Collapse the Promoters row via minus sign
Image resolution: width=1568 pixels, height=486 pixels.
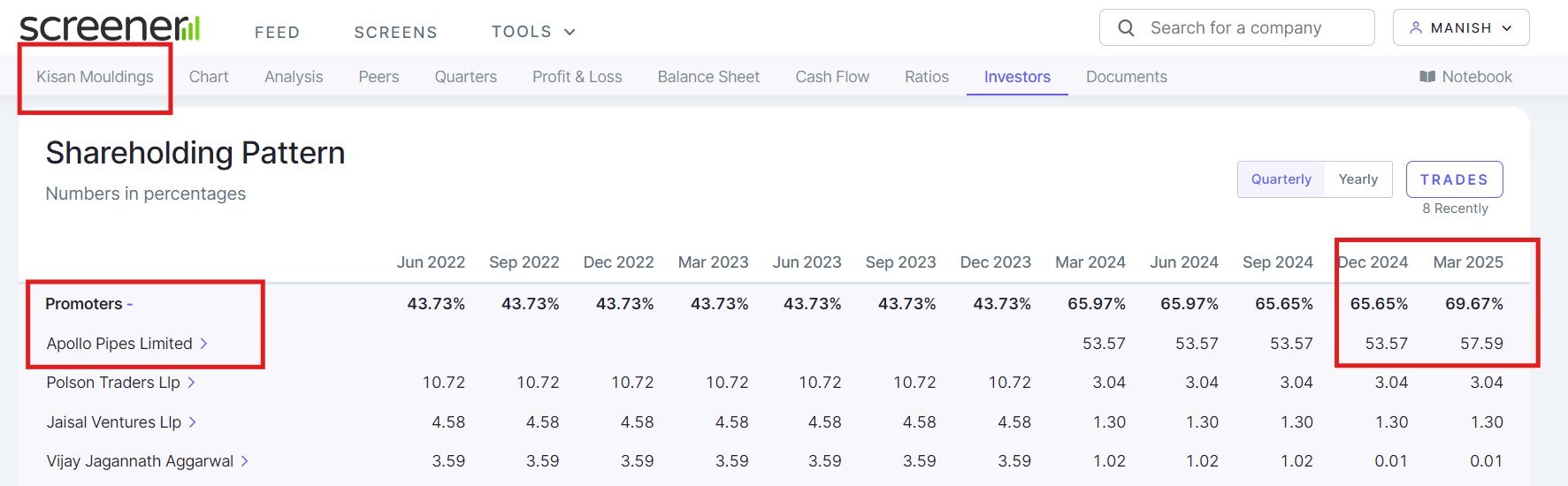[x=130, y=304]
